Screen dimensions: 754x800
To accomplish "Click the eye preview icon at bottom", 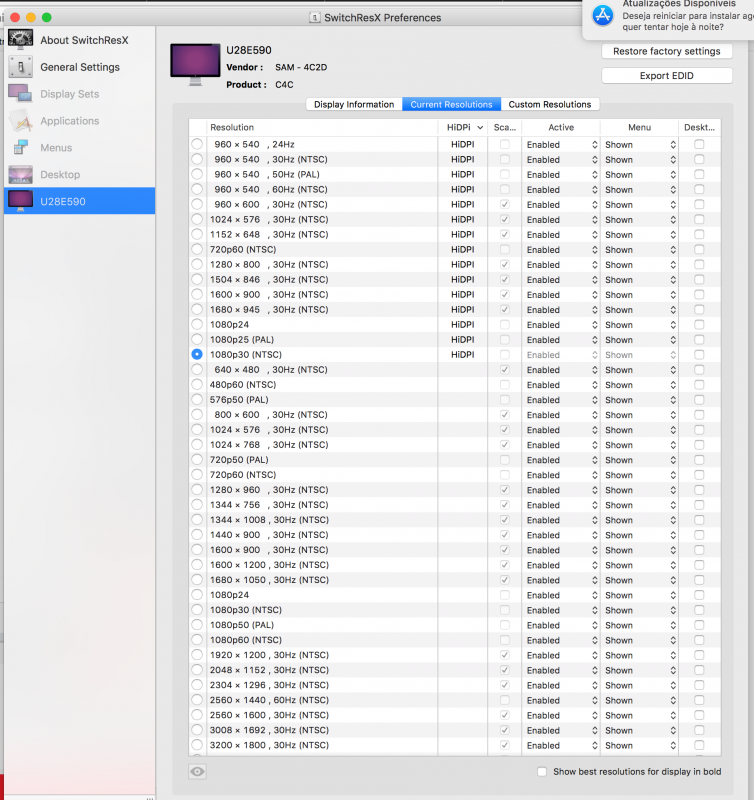I will 197,771.
